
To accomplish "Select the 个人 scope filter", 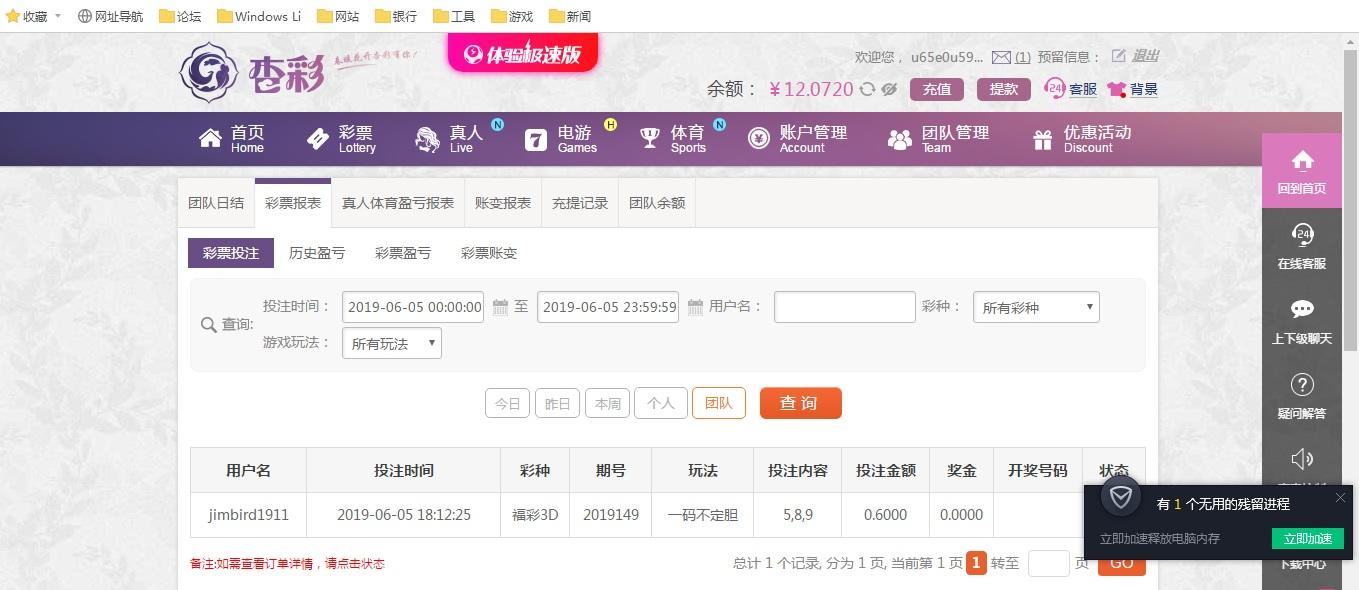I will [x=661, y=403].
